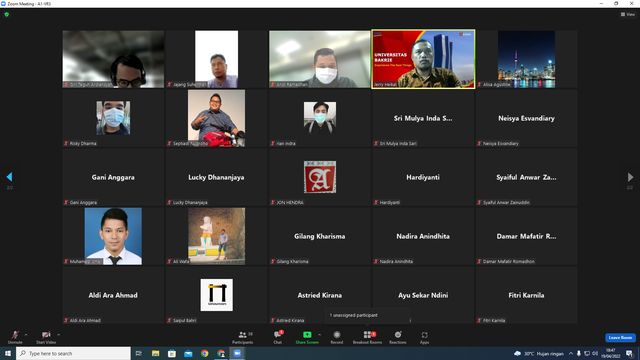Open the Reactions menu
The width and height of the screenshot is (640, 360).
[398, 337]
